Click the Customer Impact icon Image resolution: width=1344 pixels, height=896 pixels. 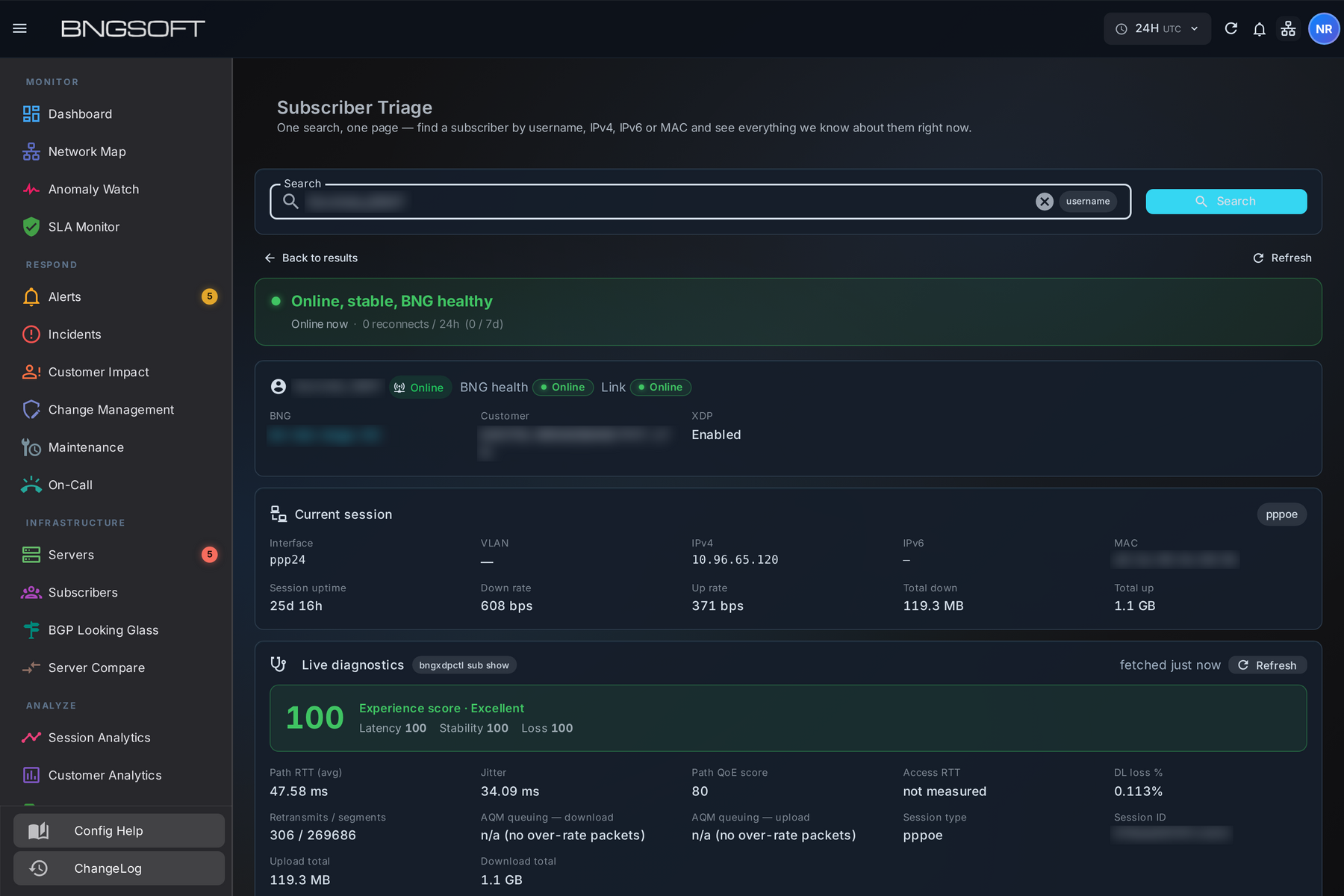point(31,372)
